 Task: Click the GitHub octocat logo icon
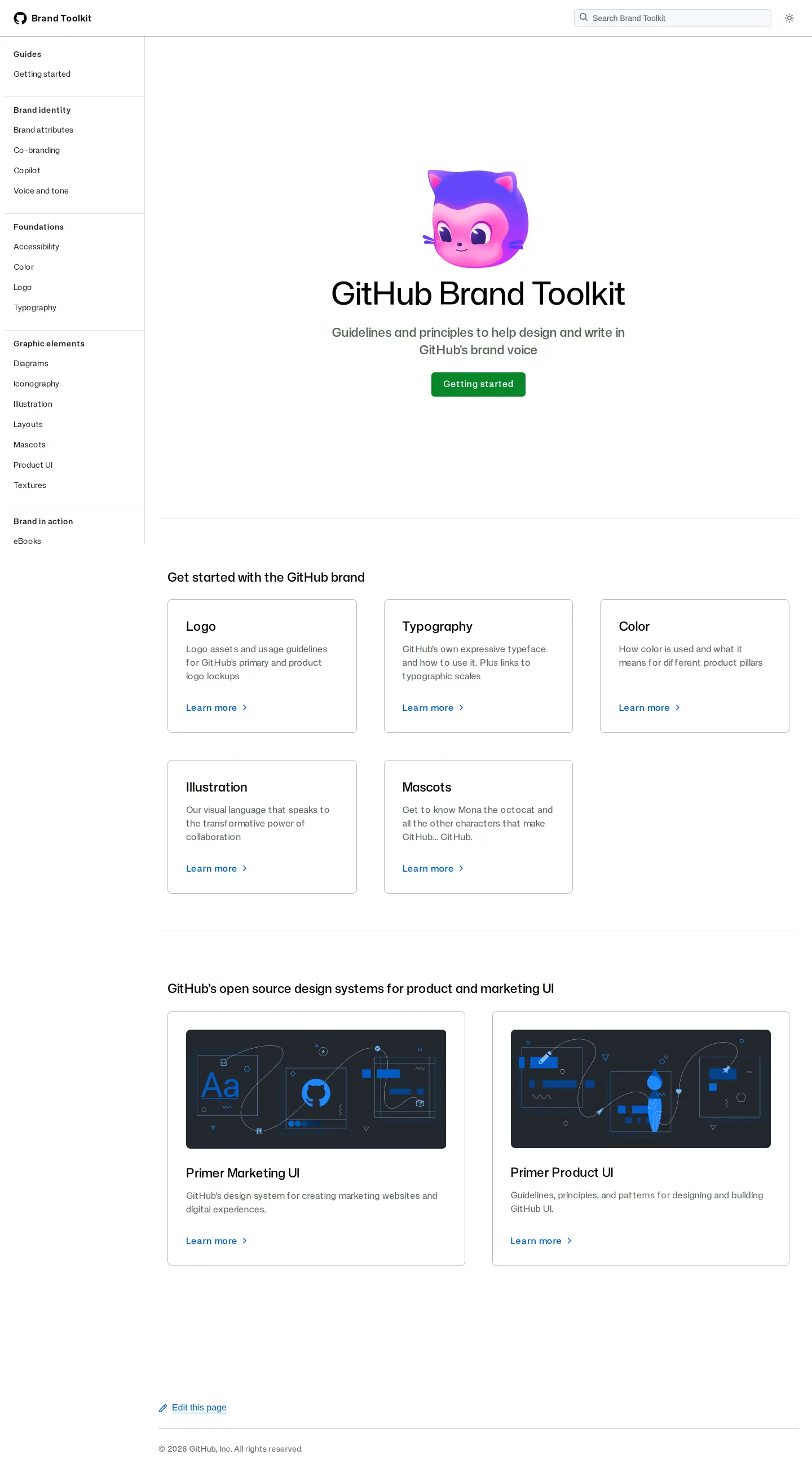click(x=20, y=18)
